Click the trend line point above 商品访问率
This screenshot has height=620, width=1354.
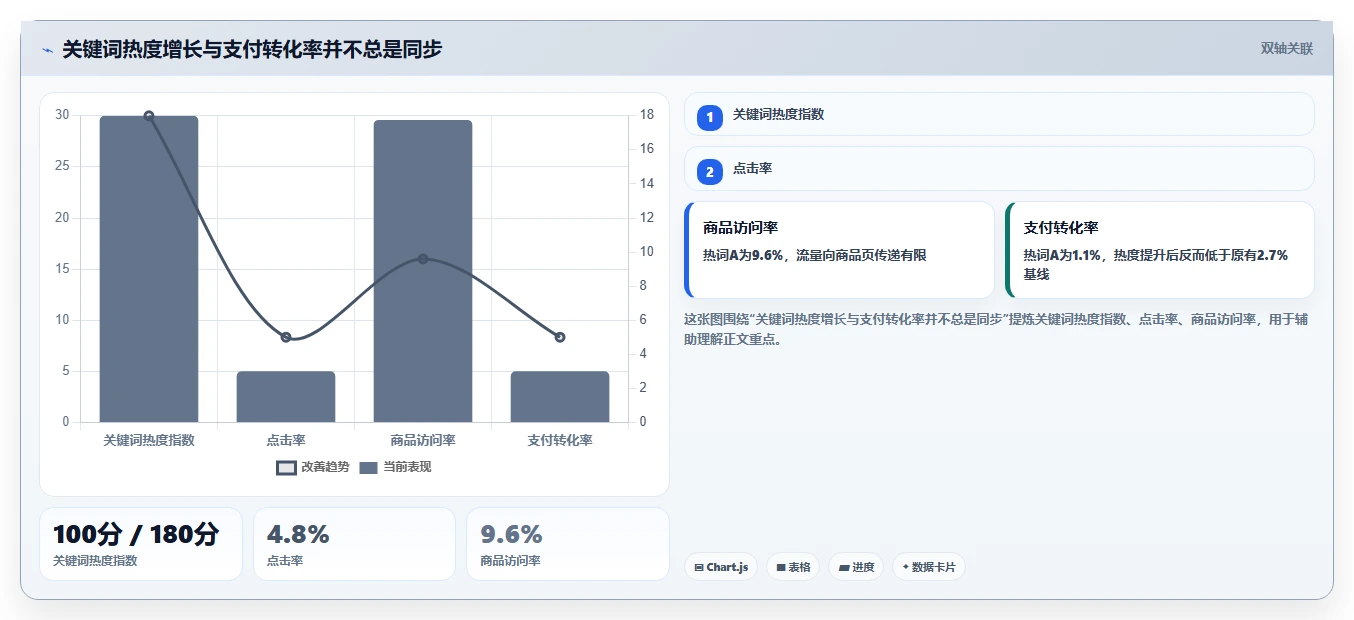[x=423, y=259]
